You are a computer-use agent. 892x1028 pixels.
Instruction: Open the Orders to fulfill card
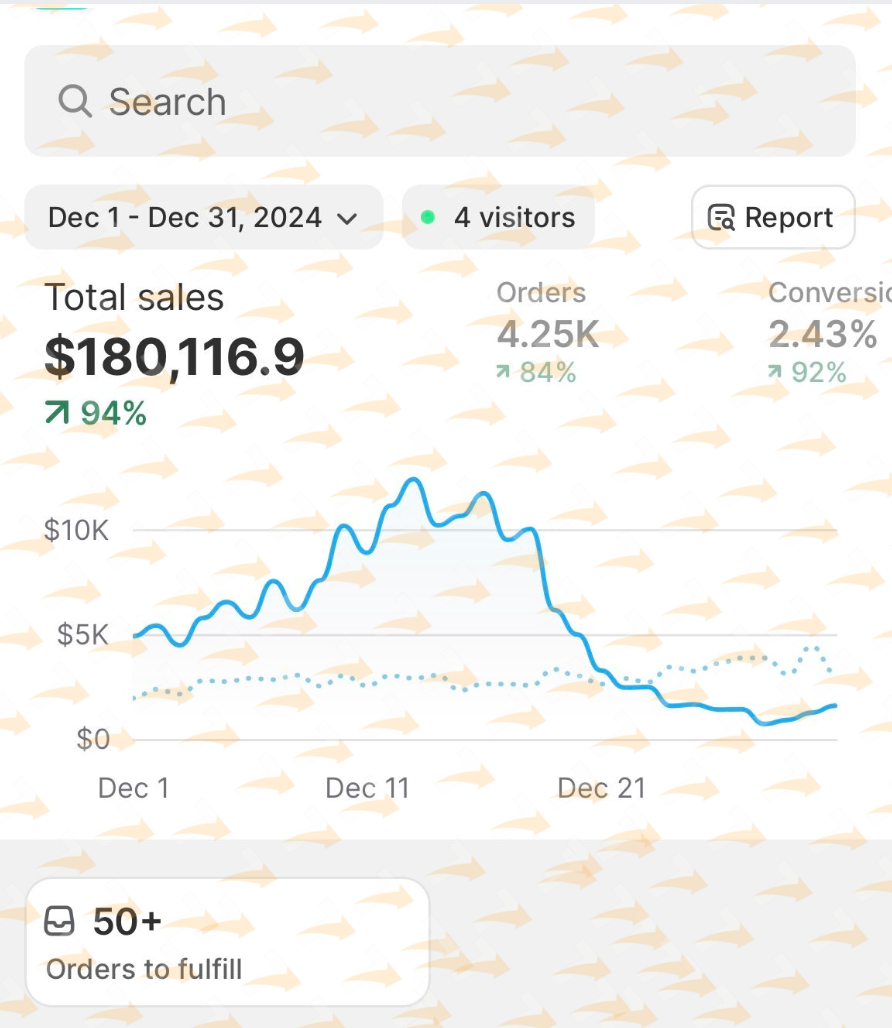(227, 942)
